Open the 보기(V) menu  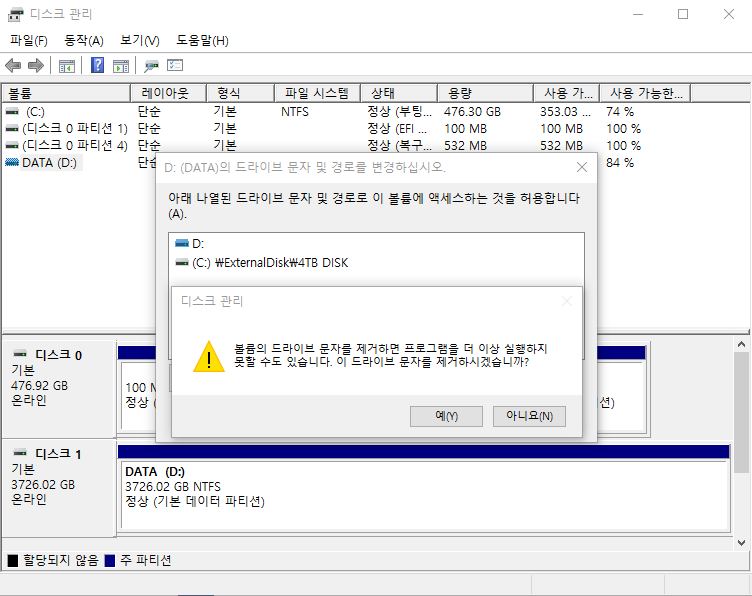pyautogui.click(x=140, y=41)
